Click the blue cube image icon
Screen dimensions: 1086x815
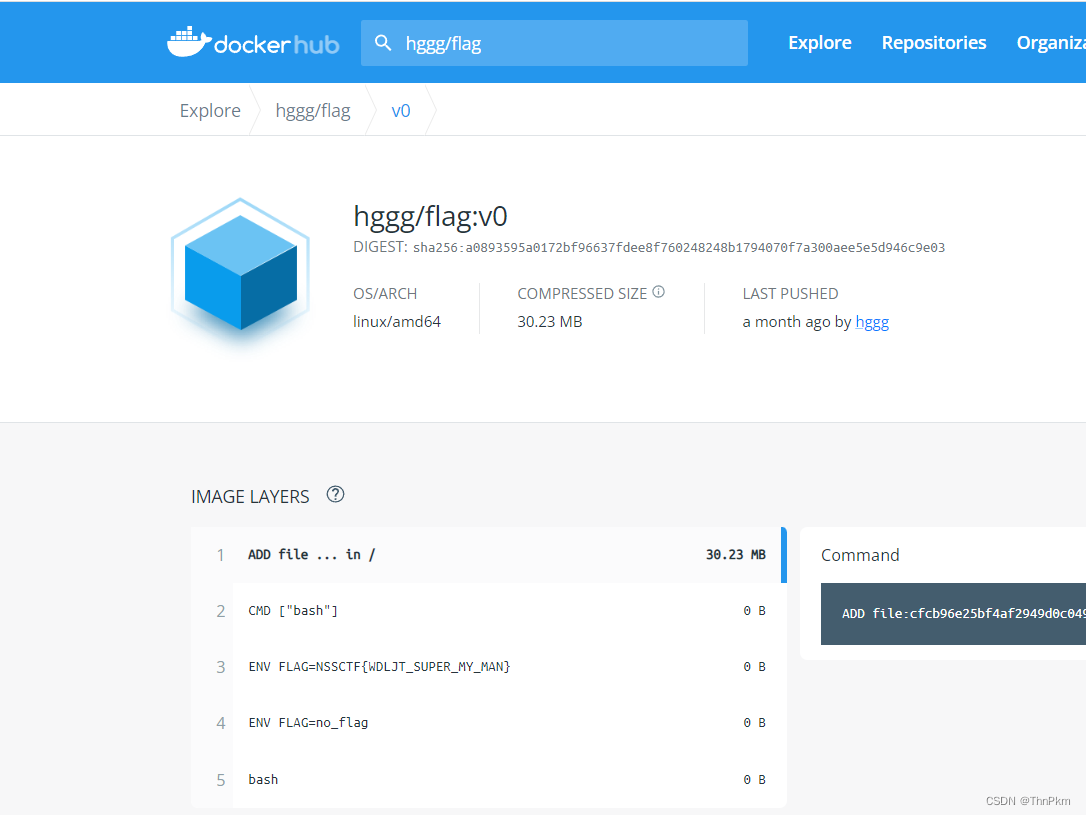240,271
